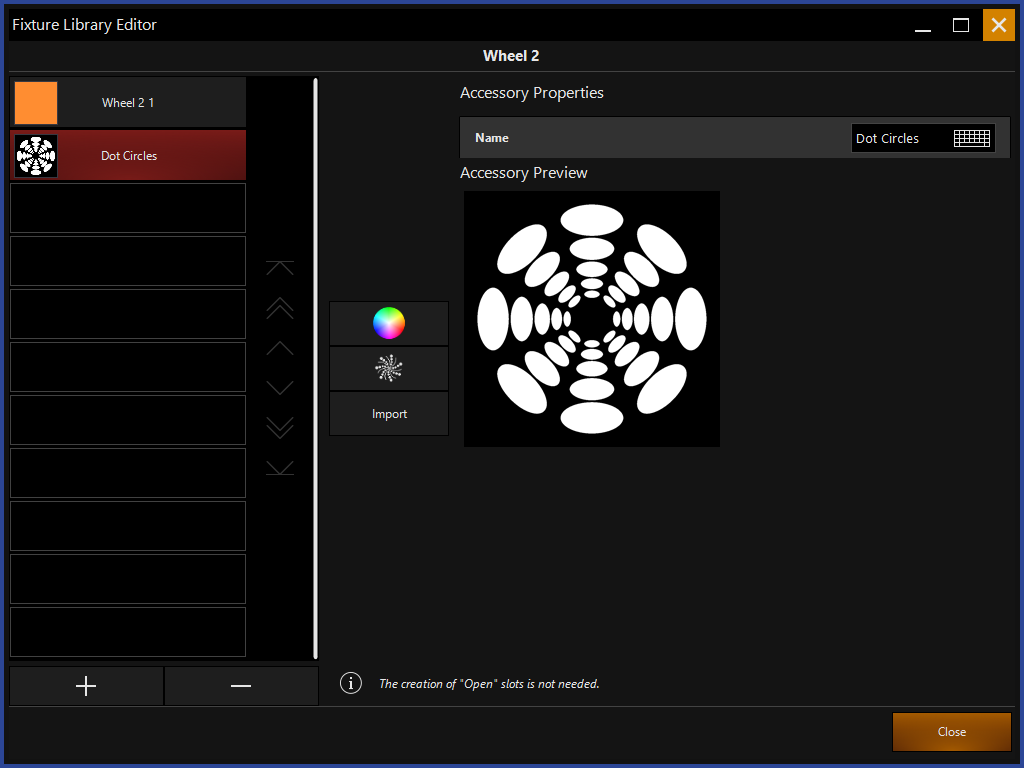Screen dimensions: 1024x768
Task: Click the information icon near hint text
Action: [x=350, y=683]
